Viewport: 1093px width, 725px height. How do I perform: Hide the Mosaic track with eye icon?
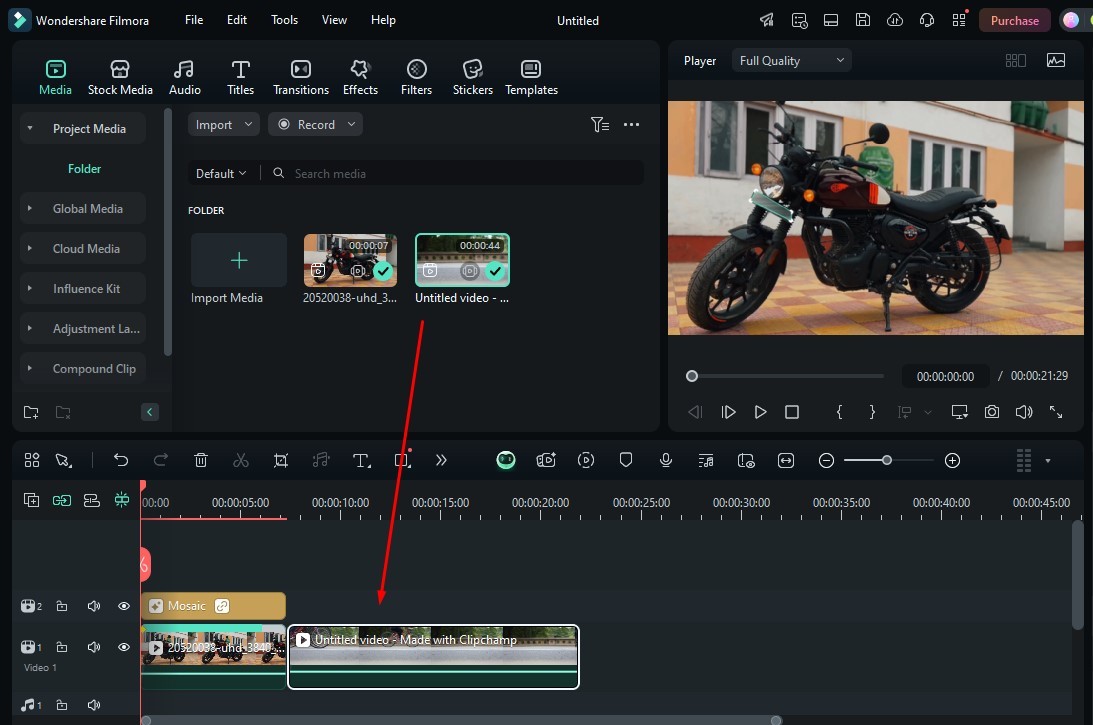click(124, 606)
